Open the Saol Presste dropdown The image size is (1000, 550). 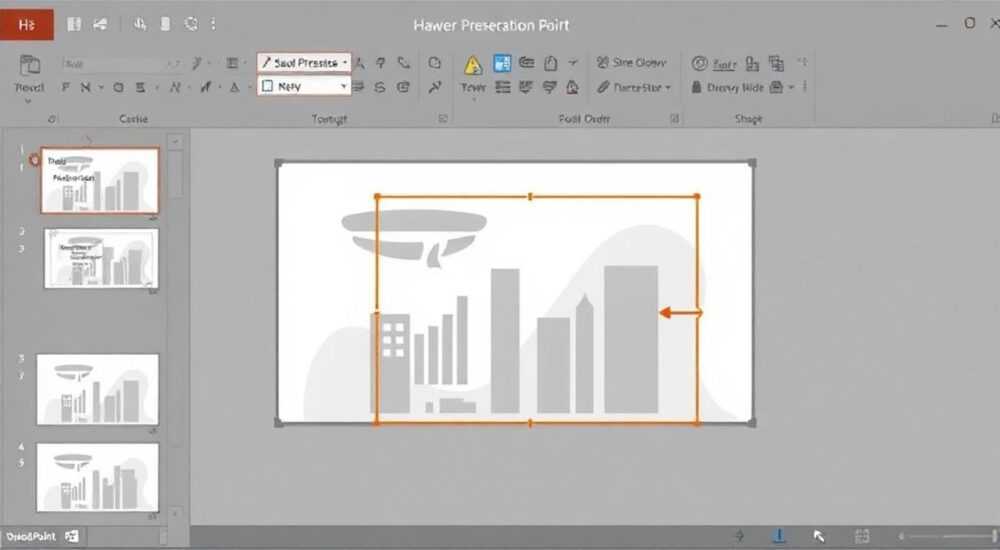pos(304,63)
